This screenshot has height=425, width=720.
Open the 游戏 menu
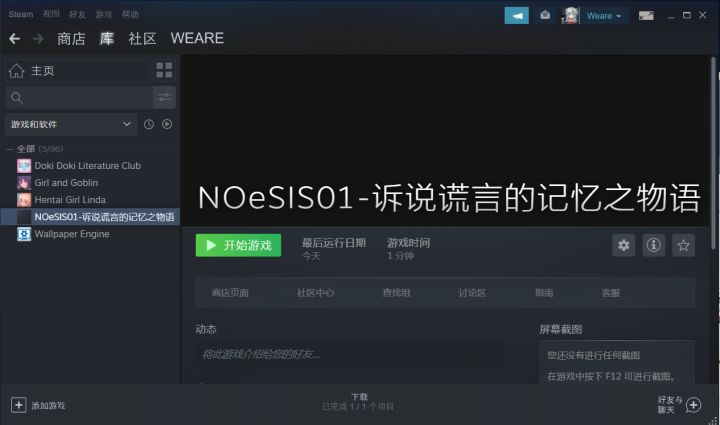104,14
